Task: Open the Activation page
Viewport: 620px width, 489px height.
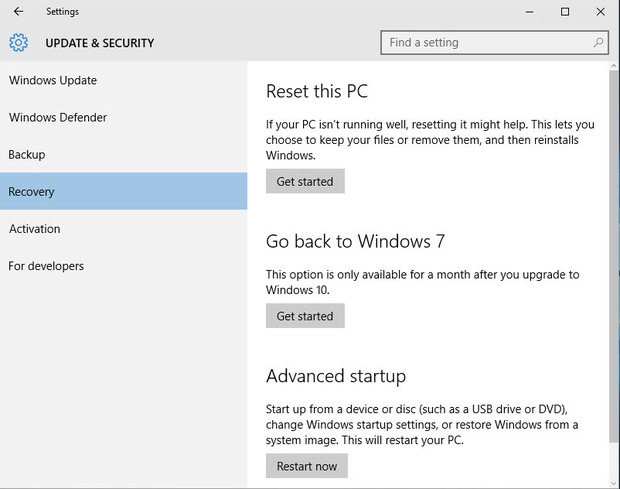Action: (35, 229)
